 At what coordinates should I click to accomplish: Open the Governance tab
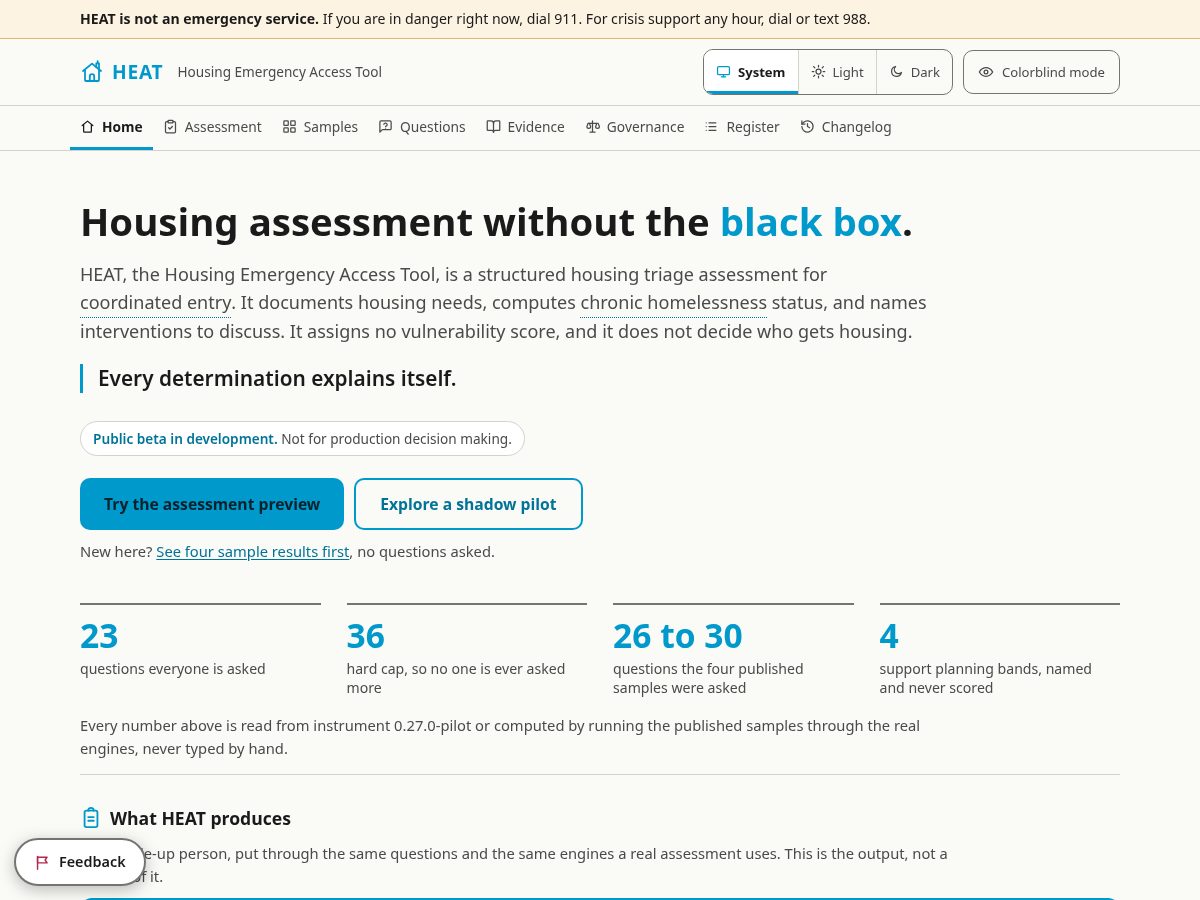tap(635, 127)
